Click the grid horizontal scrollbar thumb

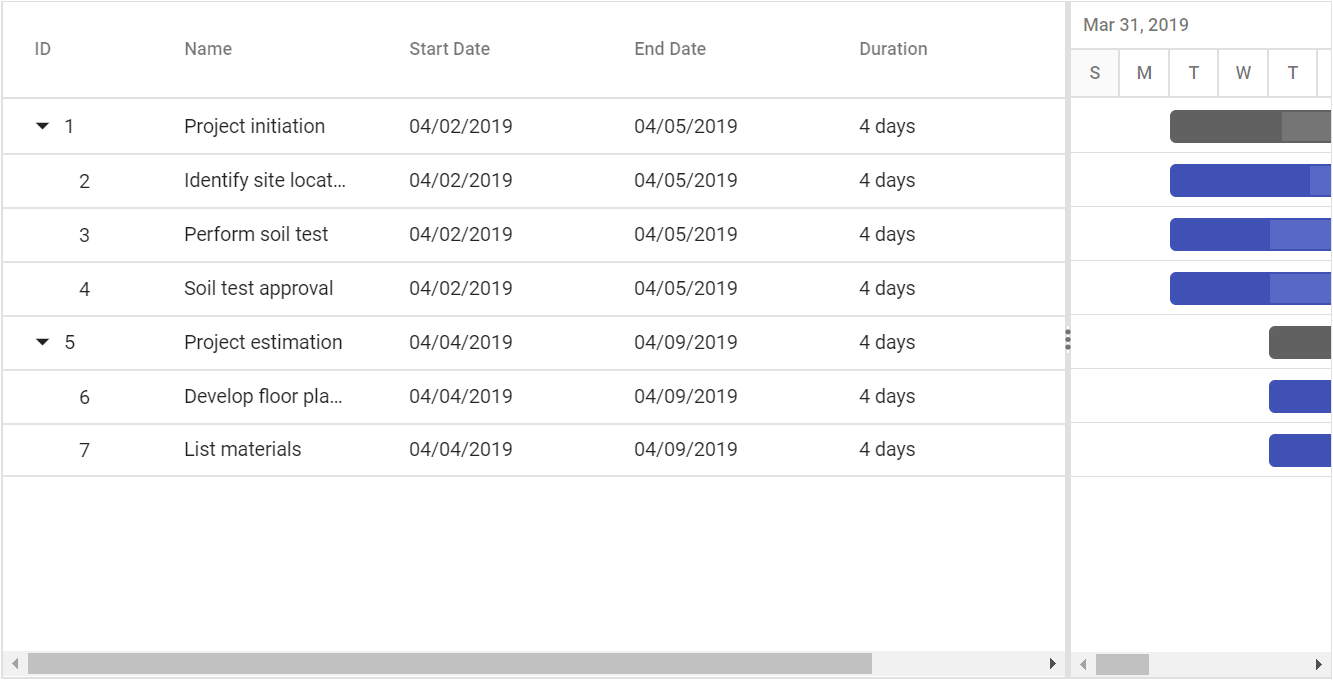[450, 664]
